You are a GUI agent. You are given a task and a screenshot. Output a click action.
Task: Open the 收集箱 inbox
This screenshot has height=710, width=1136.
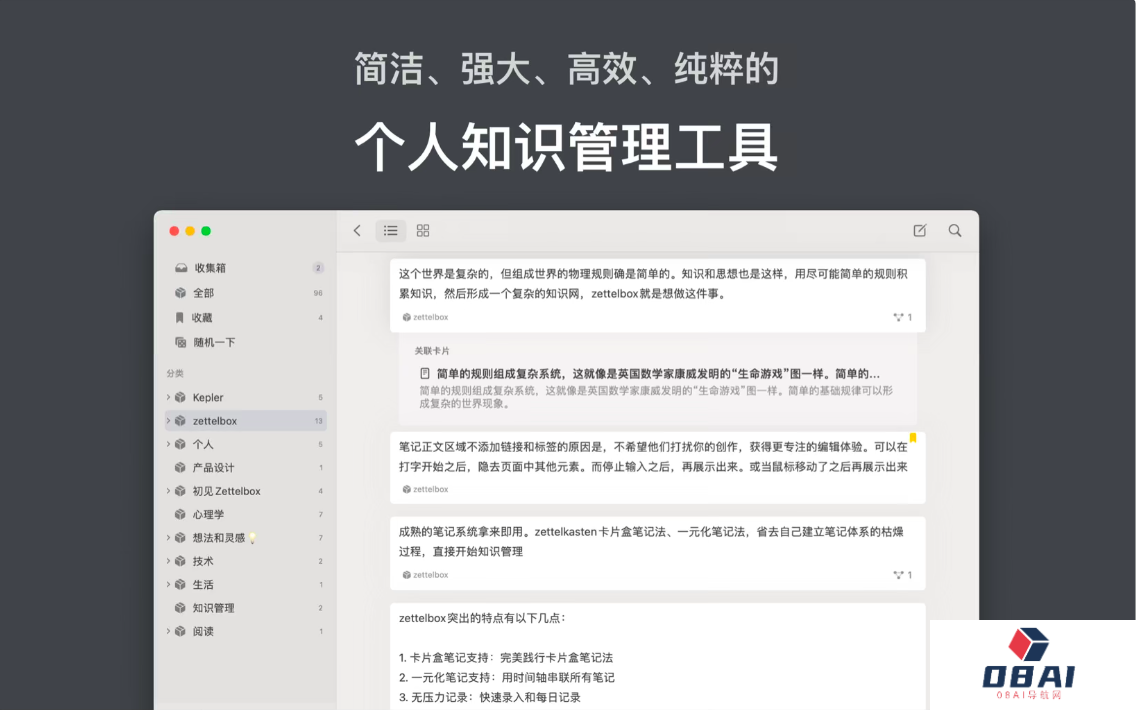pos(210,268)
